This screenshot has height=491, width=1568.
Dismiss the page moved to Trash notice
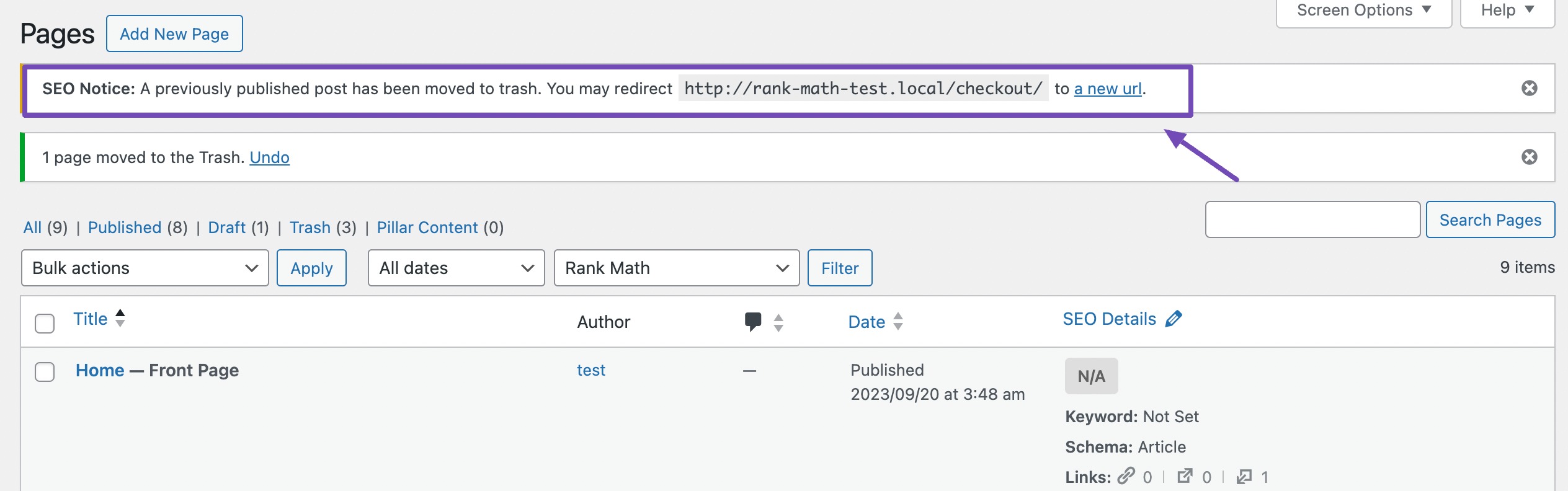coord(1529,157)
